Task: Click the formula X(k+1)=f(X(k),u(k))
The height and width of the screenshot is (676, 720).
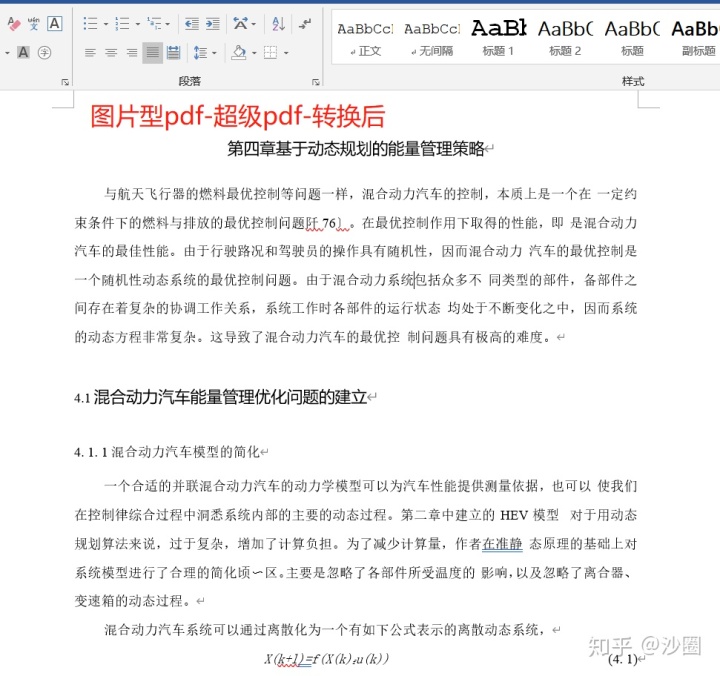Action: [x=326, y=659]
